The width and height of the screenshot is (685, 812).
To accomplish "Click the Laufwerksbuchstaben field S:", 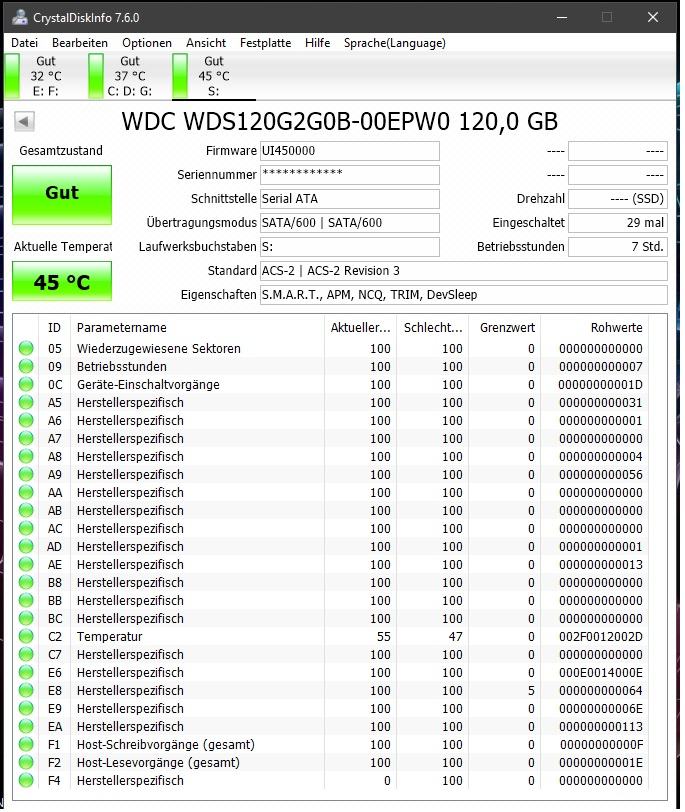I will (x=349, y=246).
